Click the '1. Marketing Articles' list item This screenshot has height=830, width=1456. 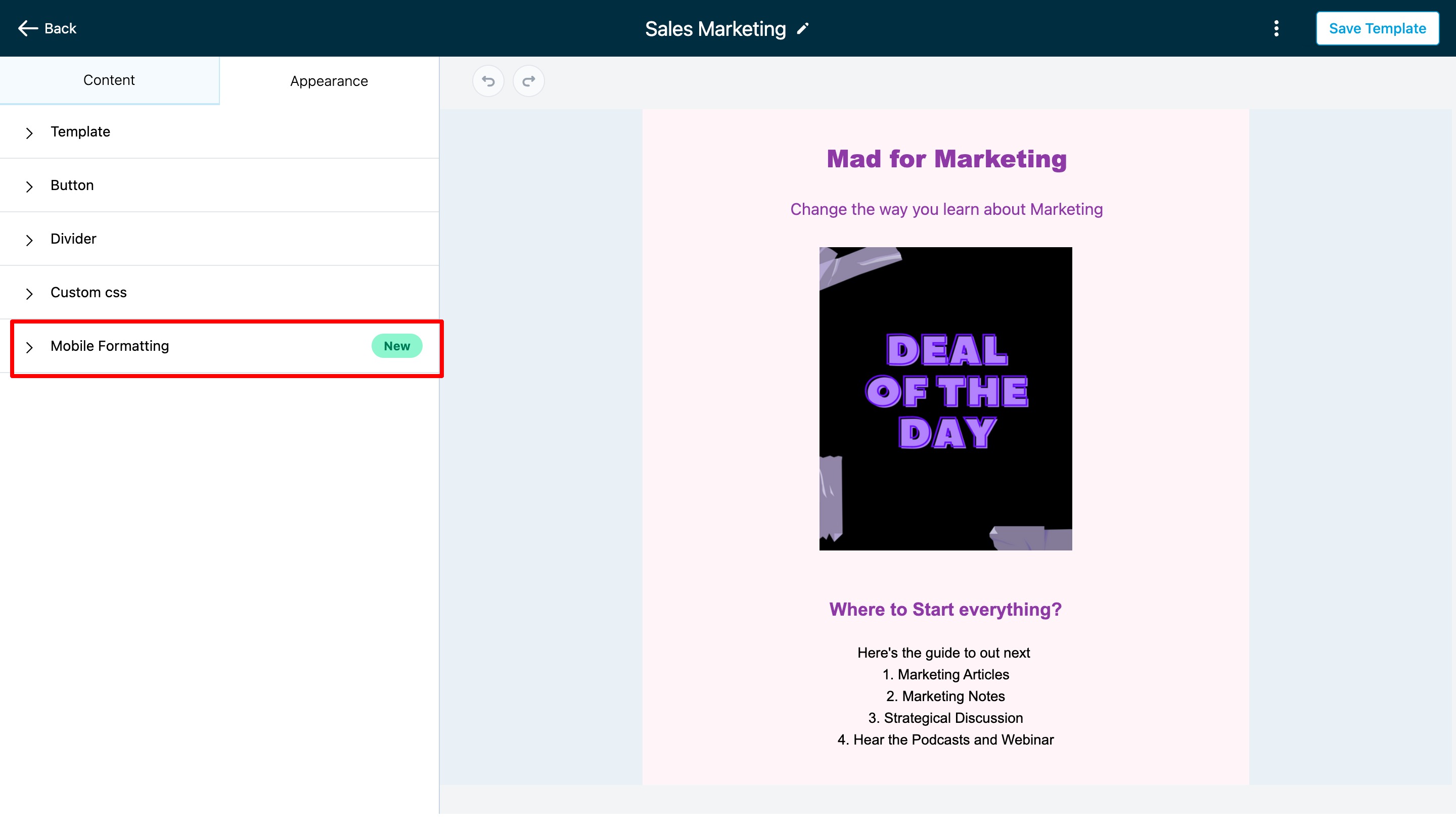946,674
